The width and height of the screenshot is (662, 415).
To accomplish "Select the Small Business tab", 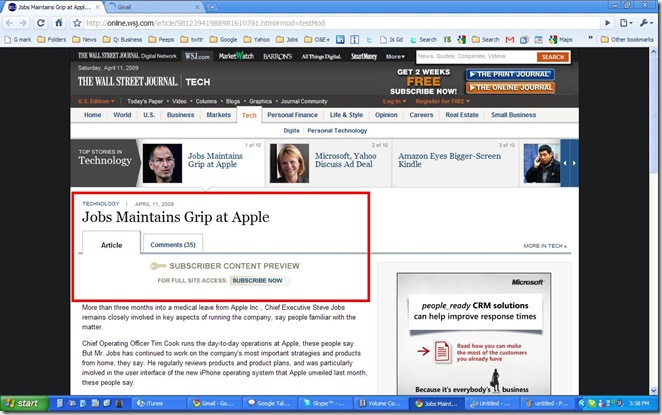I will tap(513, 115).
